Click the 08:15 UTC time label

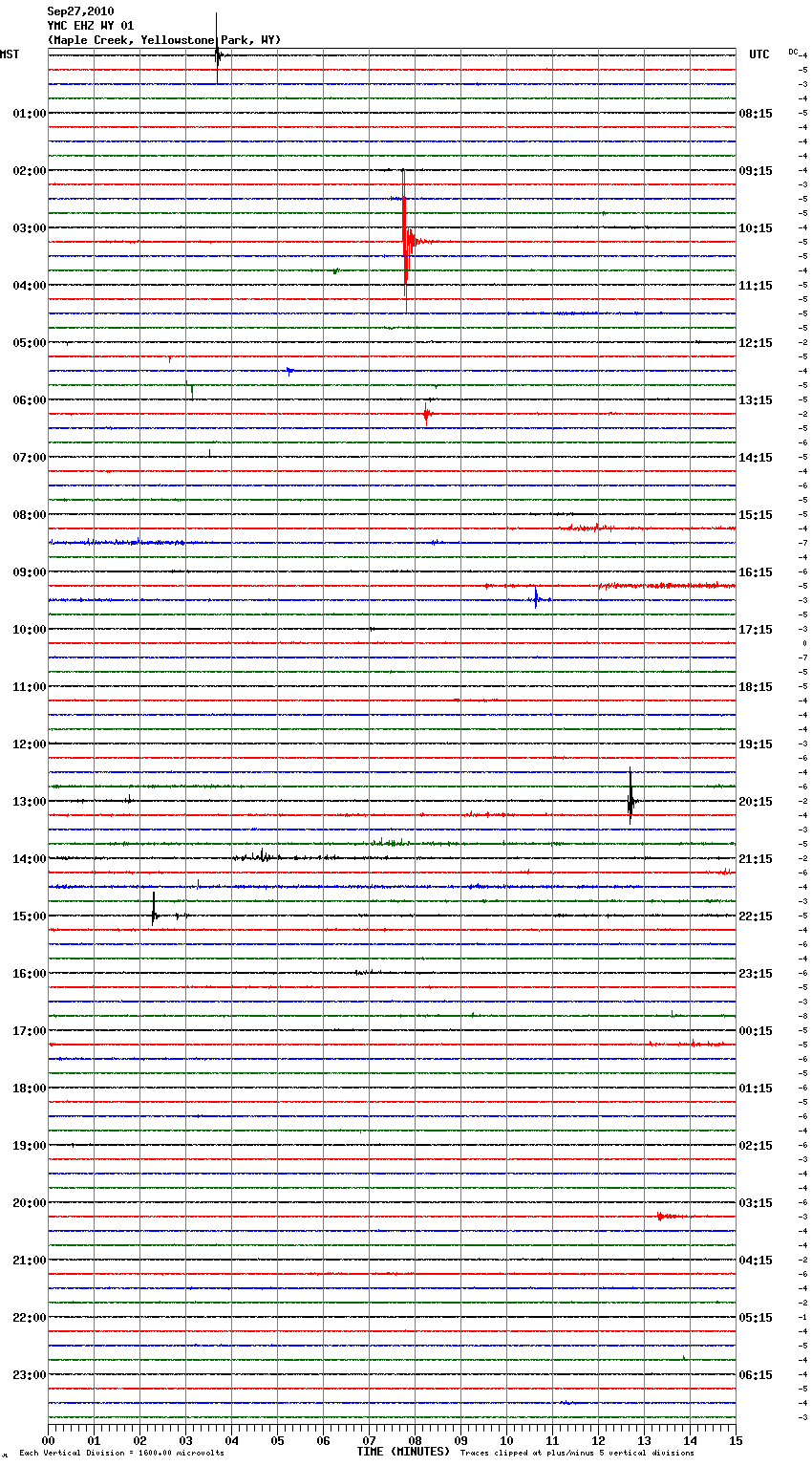pos(756,114)
